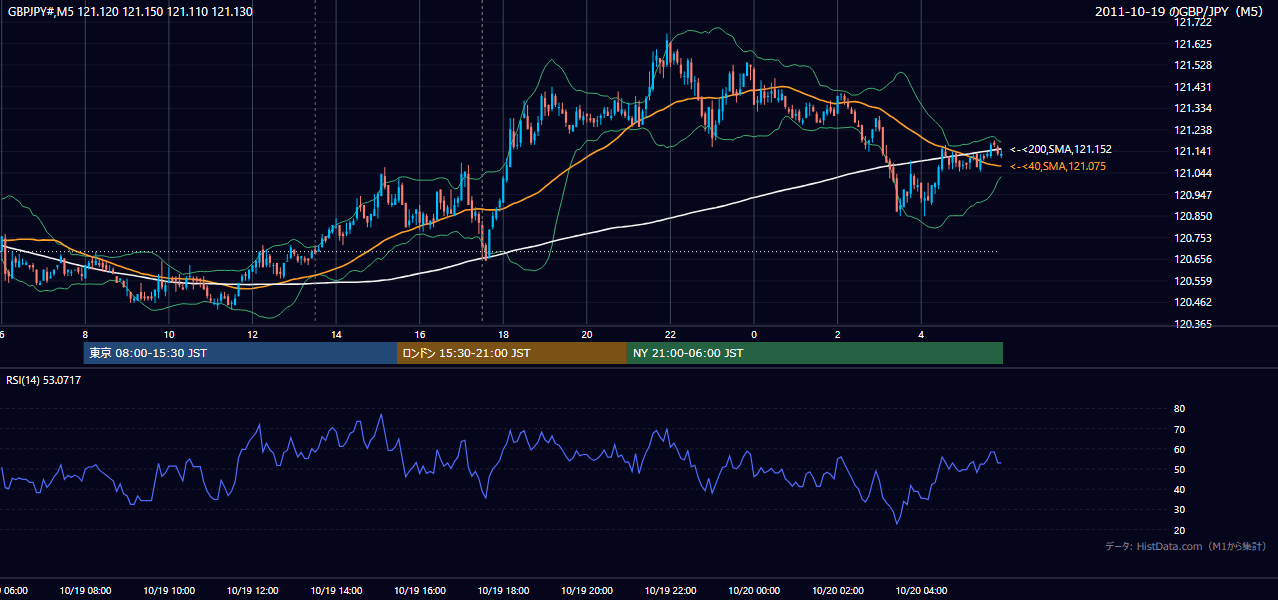Image resolution: width=1278 pixels, height=600 pixels.
Task: Click the 121.625 price axis value
Action: click(x=1193, y=44)
